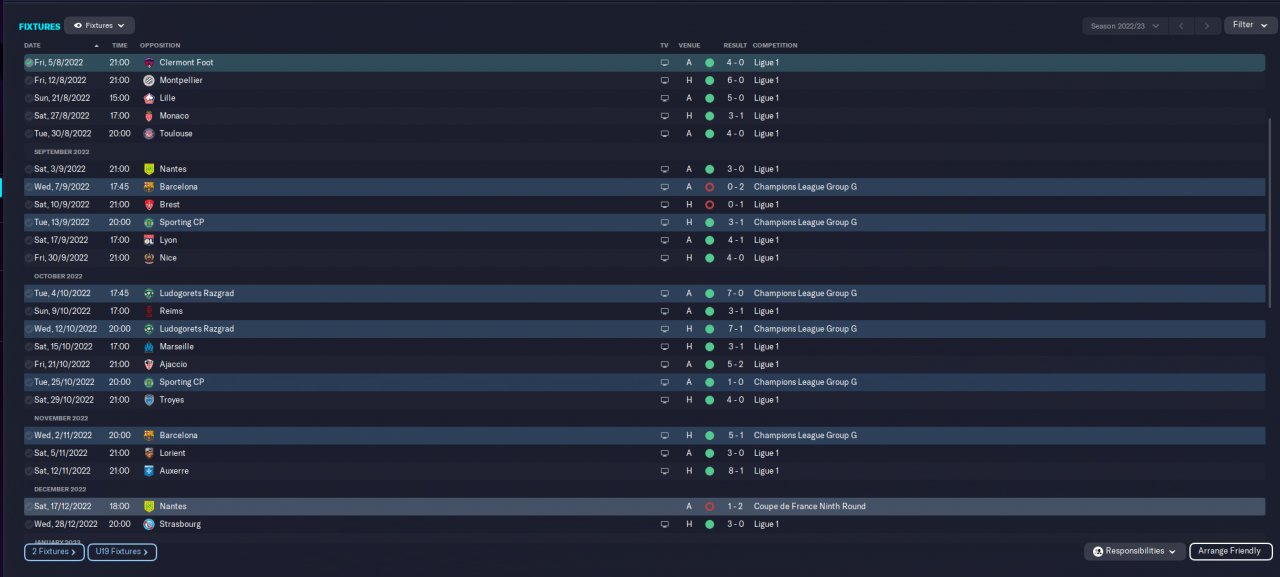
Task: Click the Reims club badge
Action: coord(149,311)
